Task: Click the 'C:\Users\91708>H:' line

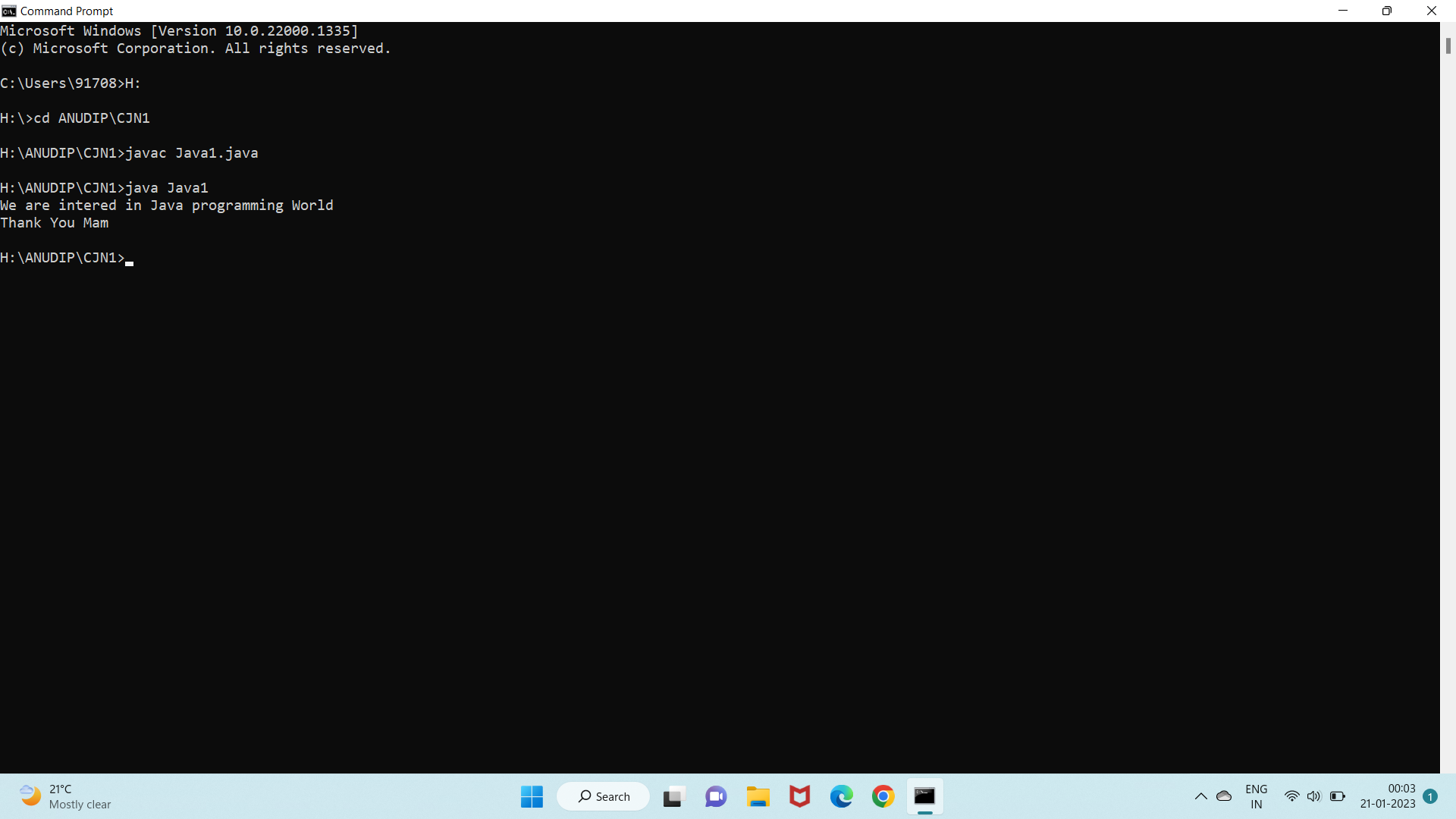Action: [71, 83]
